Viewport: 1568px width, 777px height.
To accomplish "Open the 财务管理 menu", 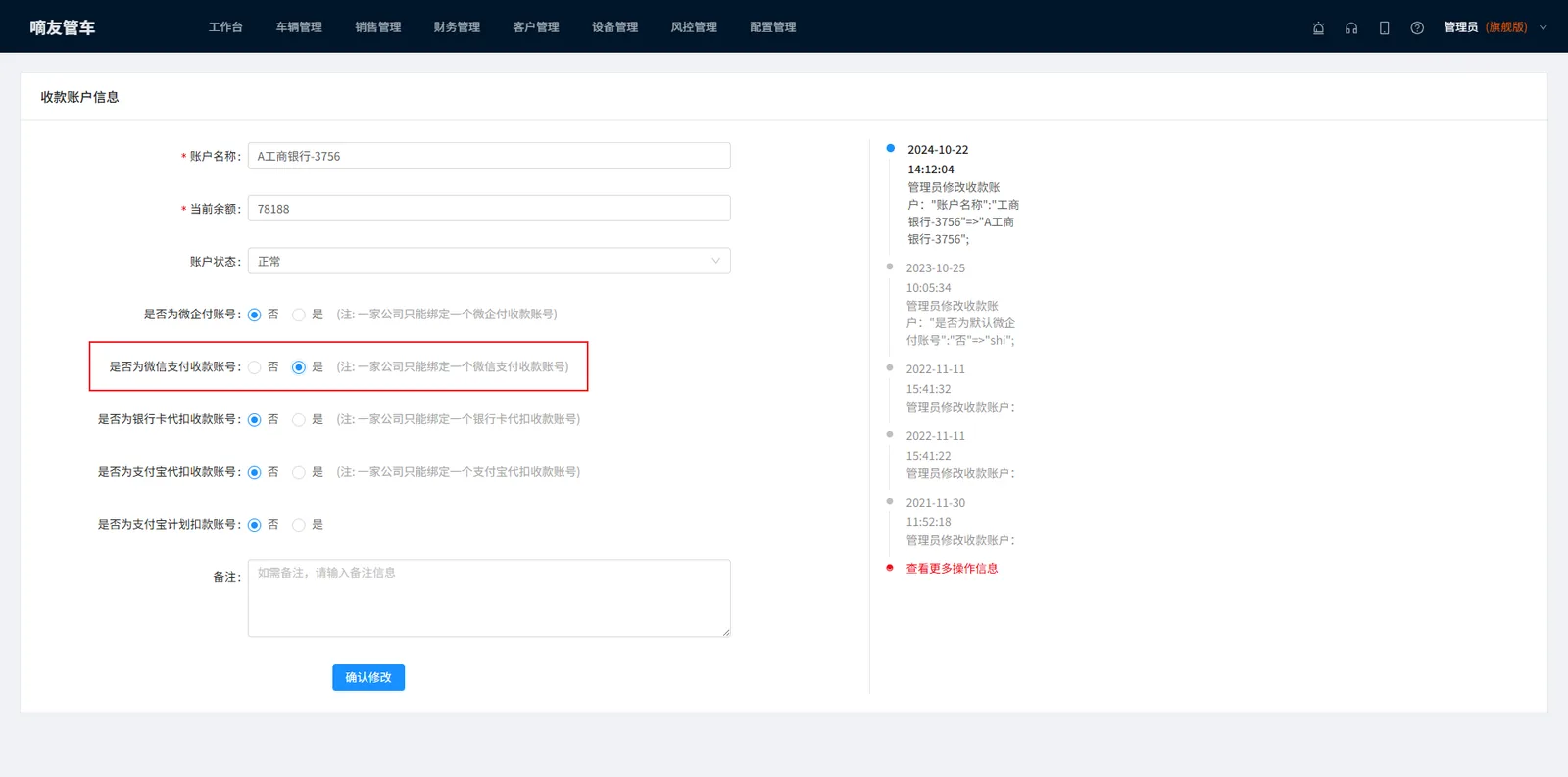I will point(457,27).
